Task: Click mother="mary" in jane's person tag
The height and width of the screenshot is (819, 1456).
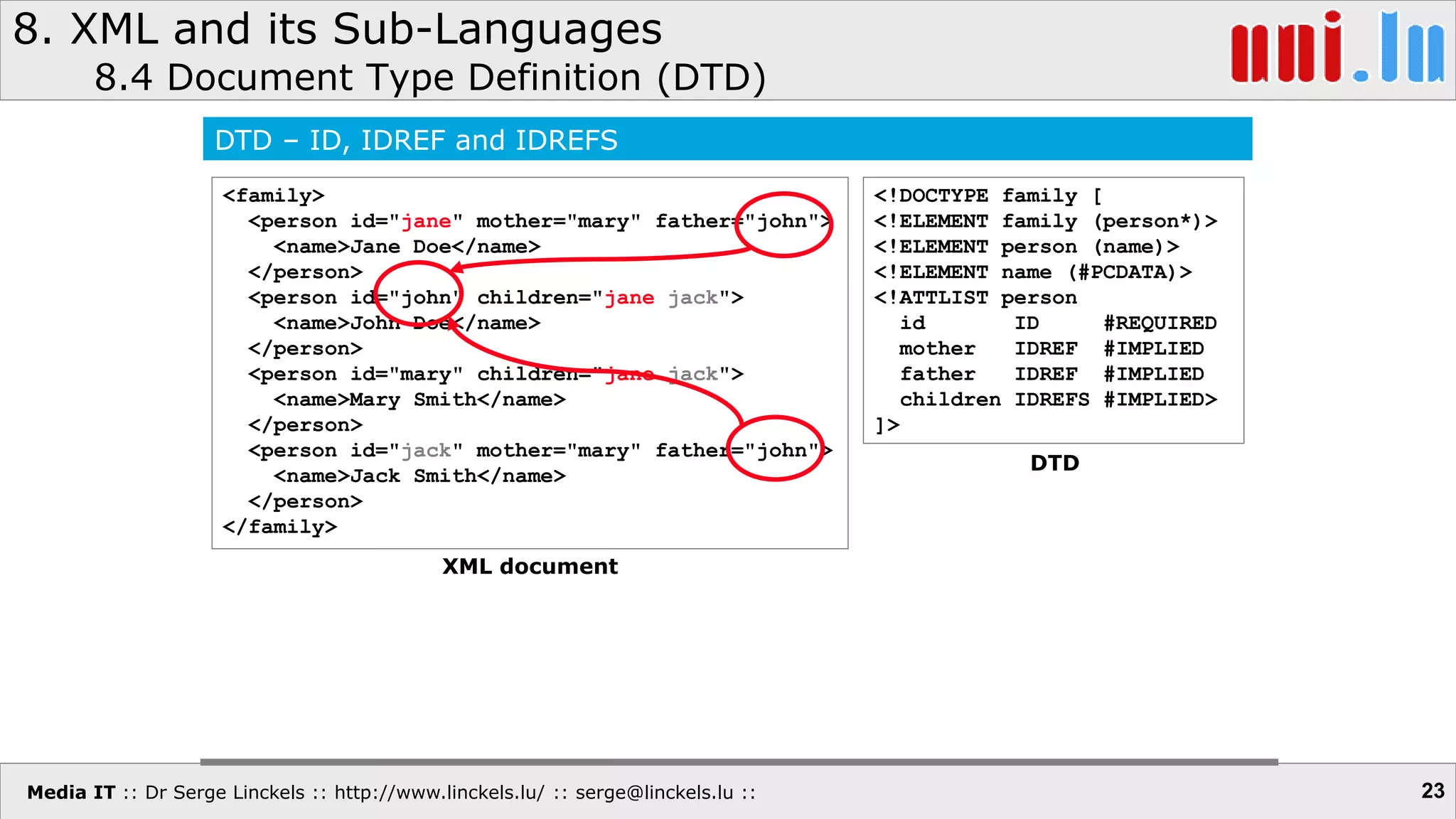Action: [559, 221]
